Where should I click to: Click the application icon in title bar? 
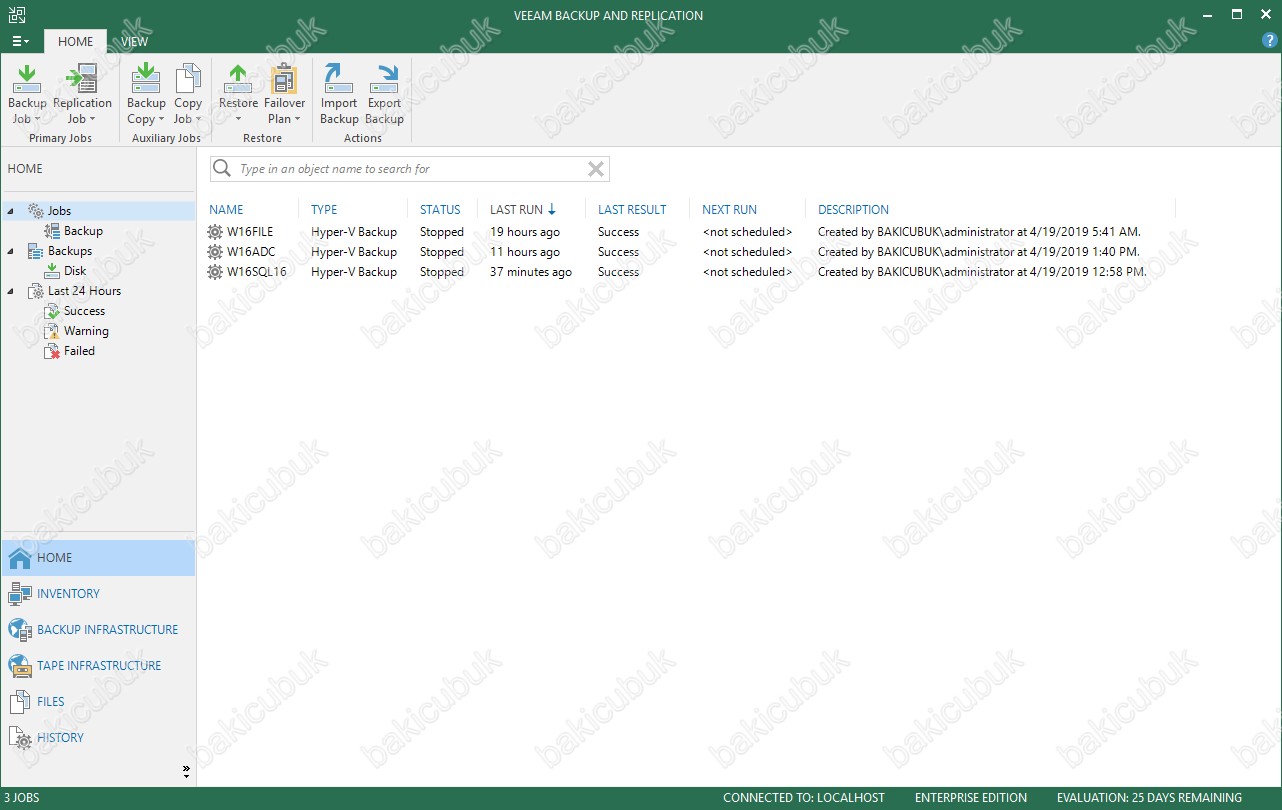[16, 14]
